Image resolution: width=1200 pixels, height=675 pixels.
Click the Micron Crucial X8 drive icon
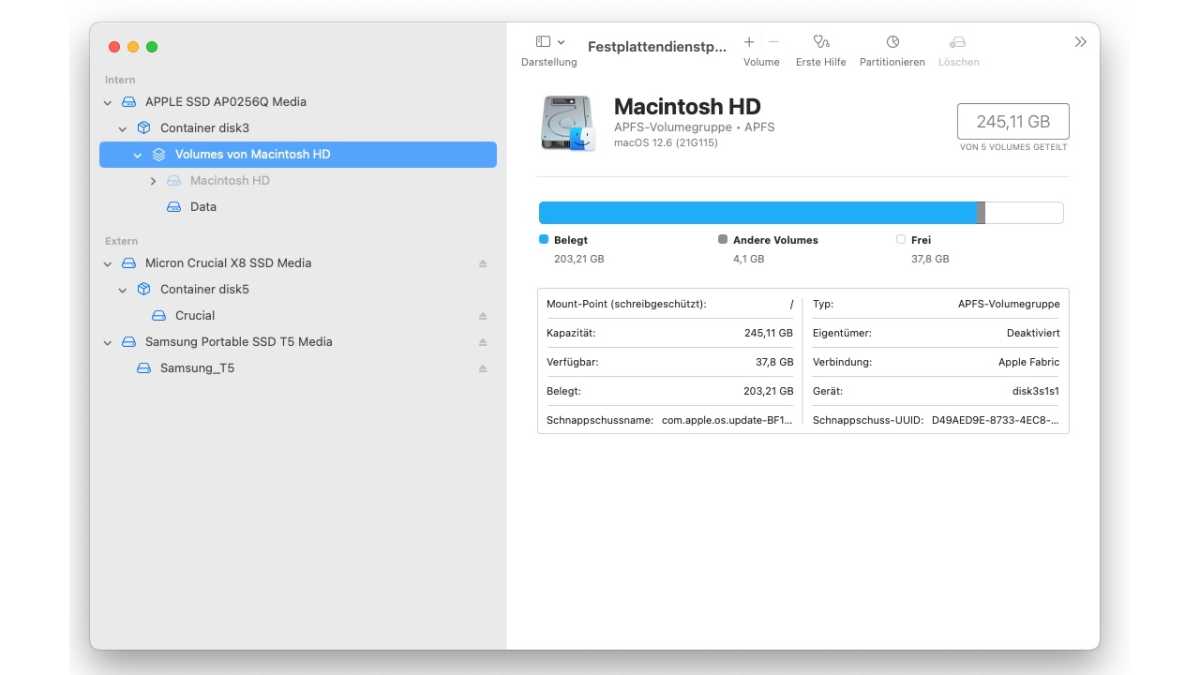click(x=129, y=263)
